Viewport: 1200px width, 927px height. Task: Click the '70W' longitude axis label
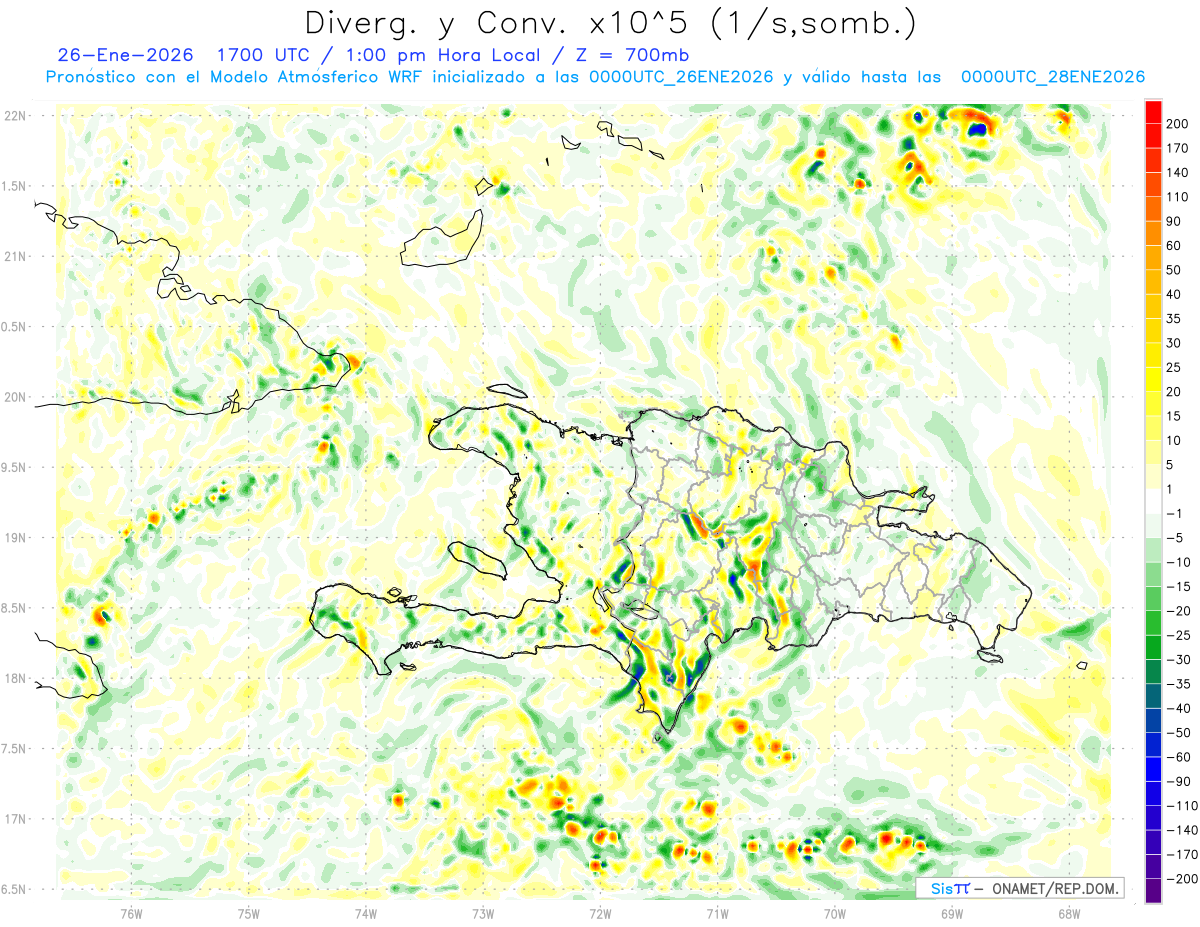(x=835, y=913)
